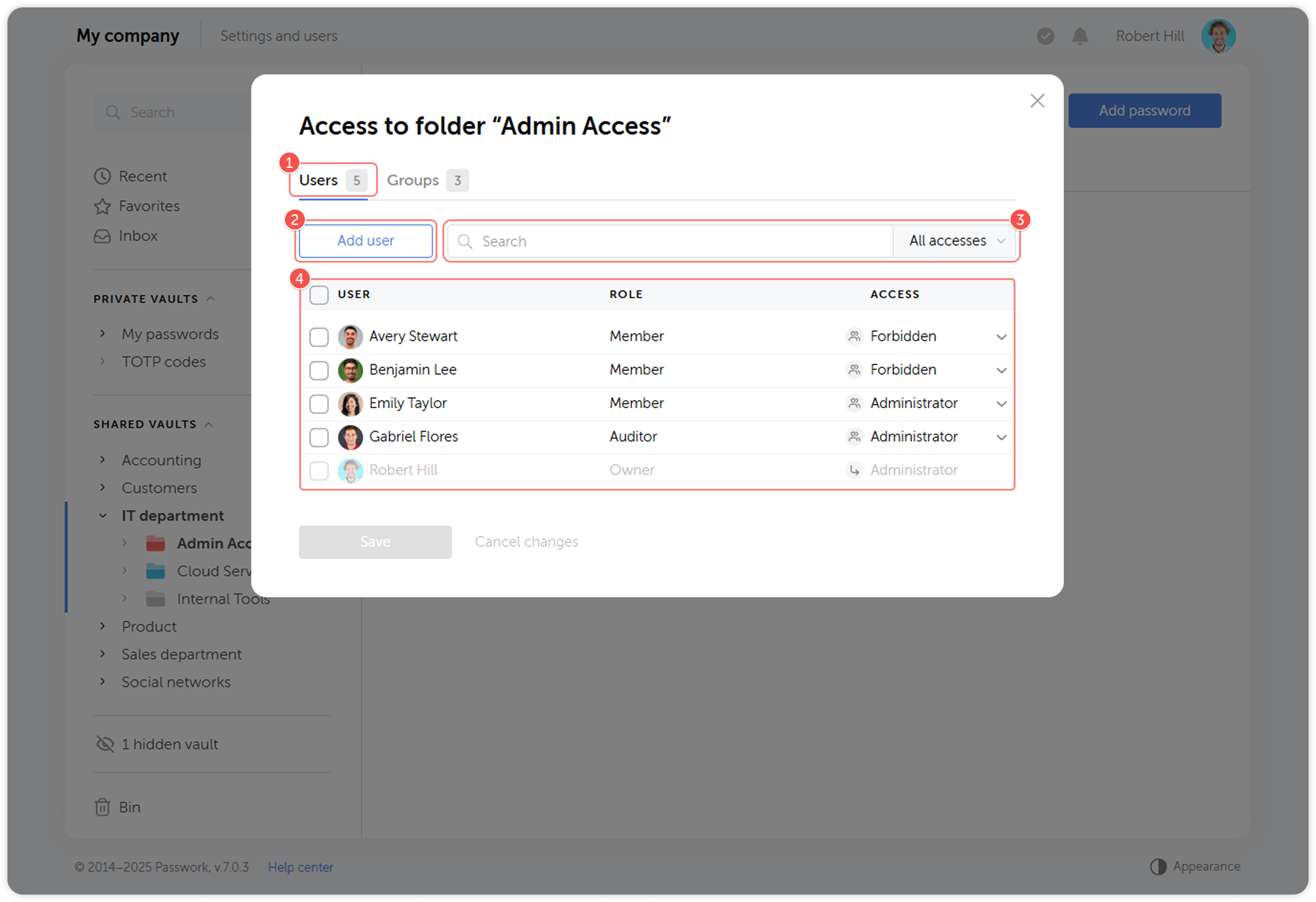Click the notification bell

pyautogui.click(x=1080, y=35)
